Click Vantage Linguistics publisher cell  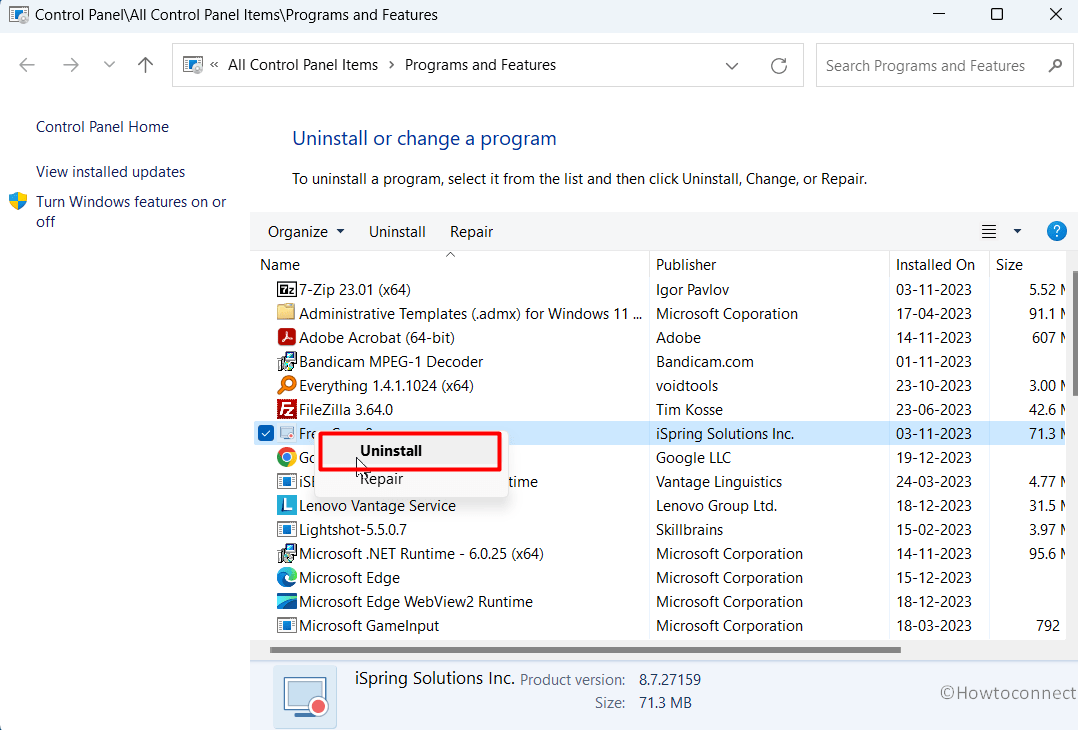(718, 481)
